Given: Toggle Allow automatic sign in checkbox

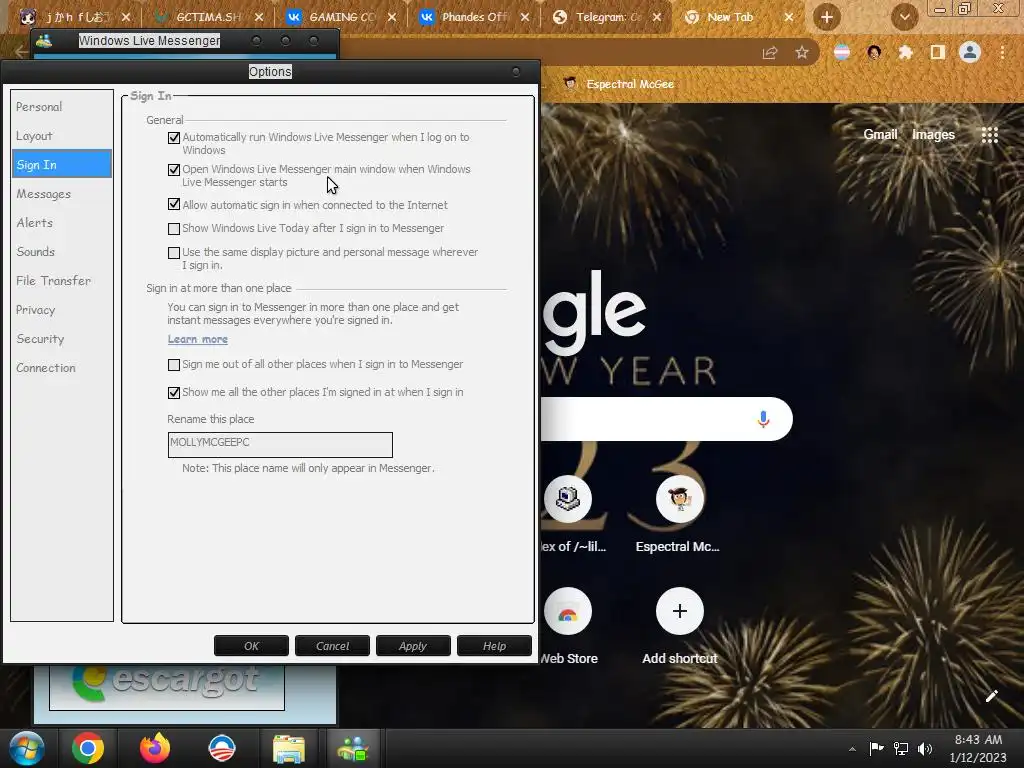Looking at the screenshot, I should (174, 204).
